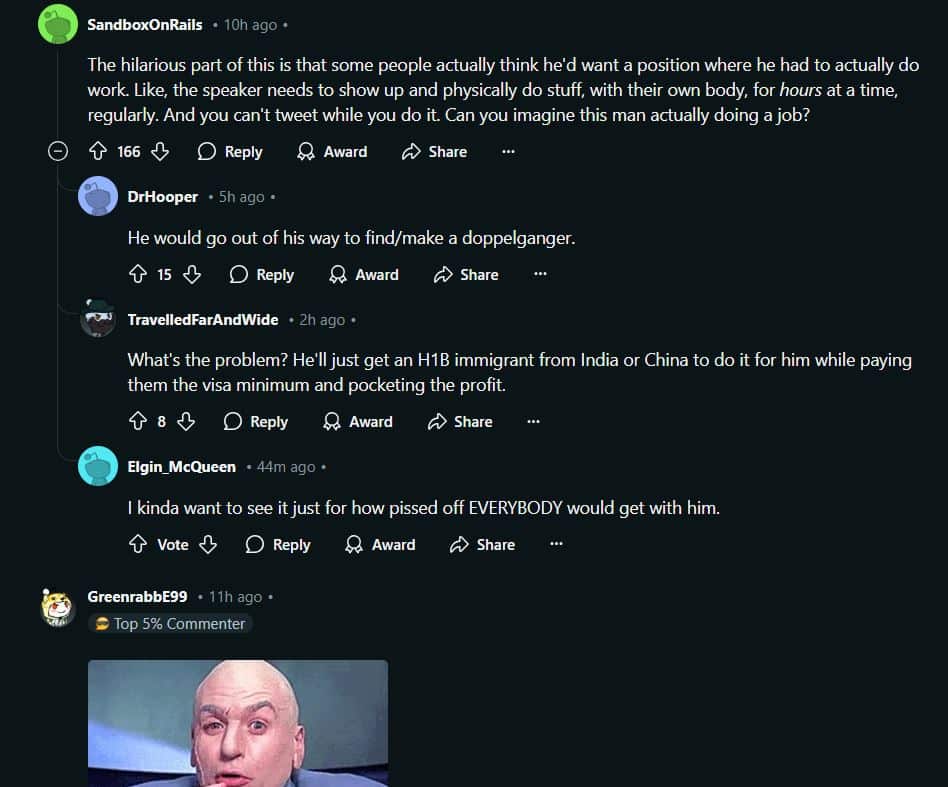Downvote SandboxOnRails' comment with 166 votes

coord(160,151)
